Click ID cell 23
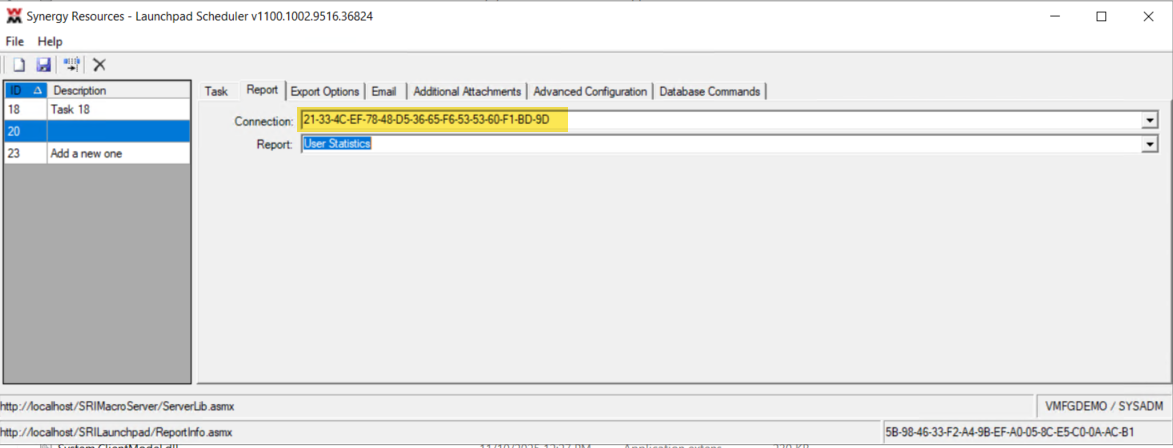 point(25,153)
